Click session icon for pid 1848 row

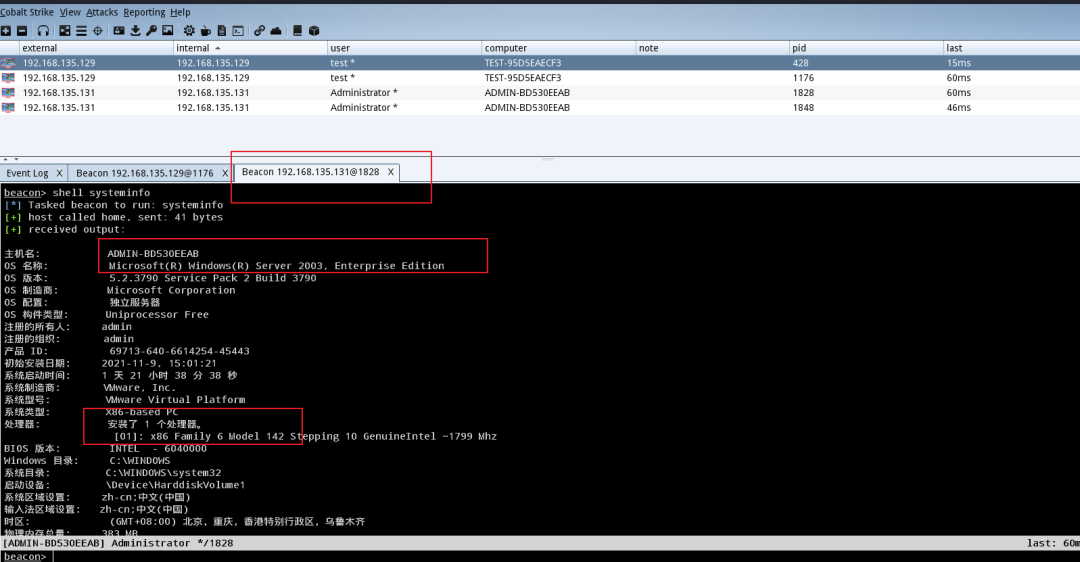(x=8, y=107)
